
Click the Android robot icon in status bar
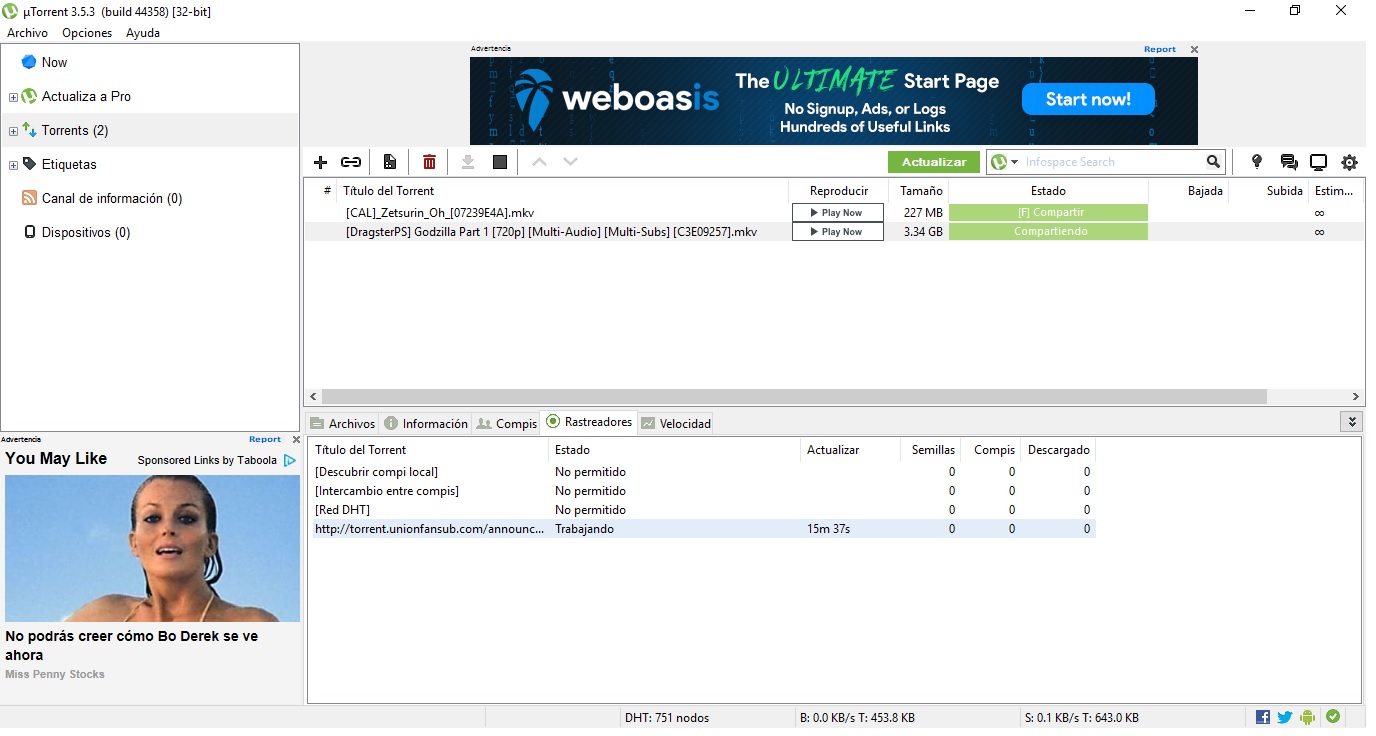click(1307, 717)
